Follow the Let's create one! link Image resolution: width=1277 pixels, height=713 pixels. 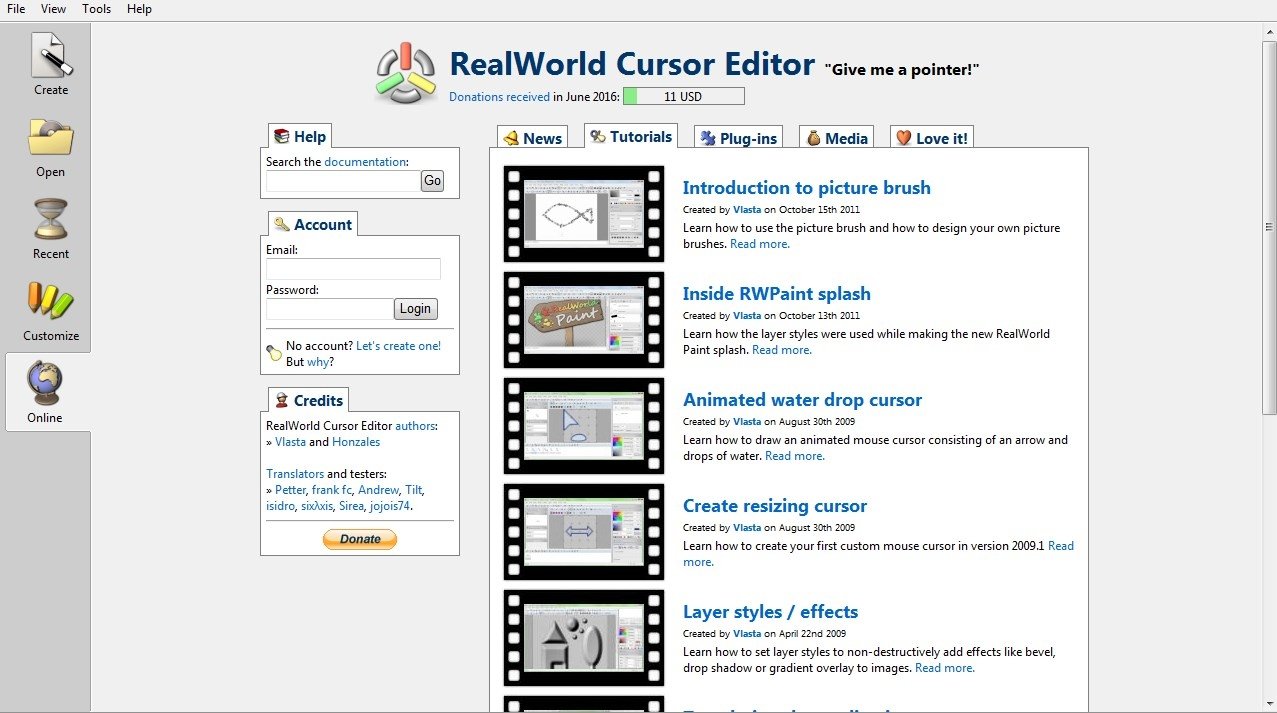398,346
